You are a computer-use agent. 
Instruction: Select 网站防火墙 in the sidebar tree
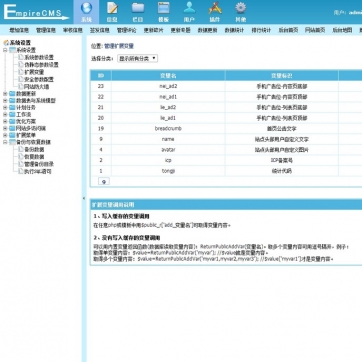pyautogui.click(x=37, y=87)
